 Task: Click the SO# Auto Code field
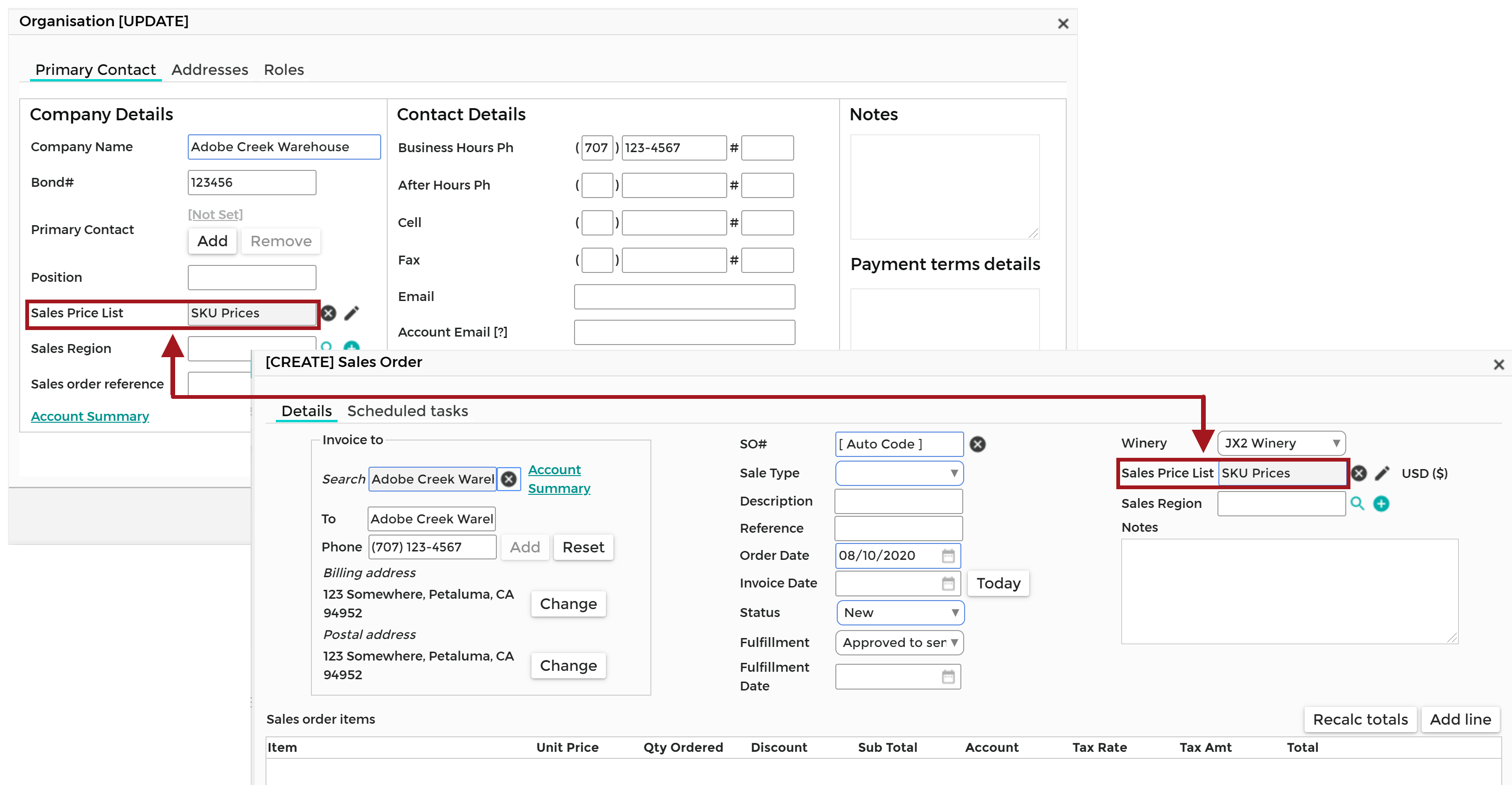coord(899,444)
